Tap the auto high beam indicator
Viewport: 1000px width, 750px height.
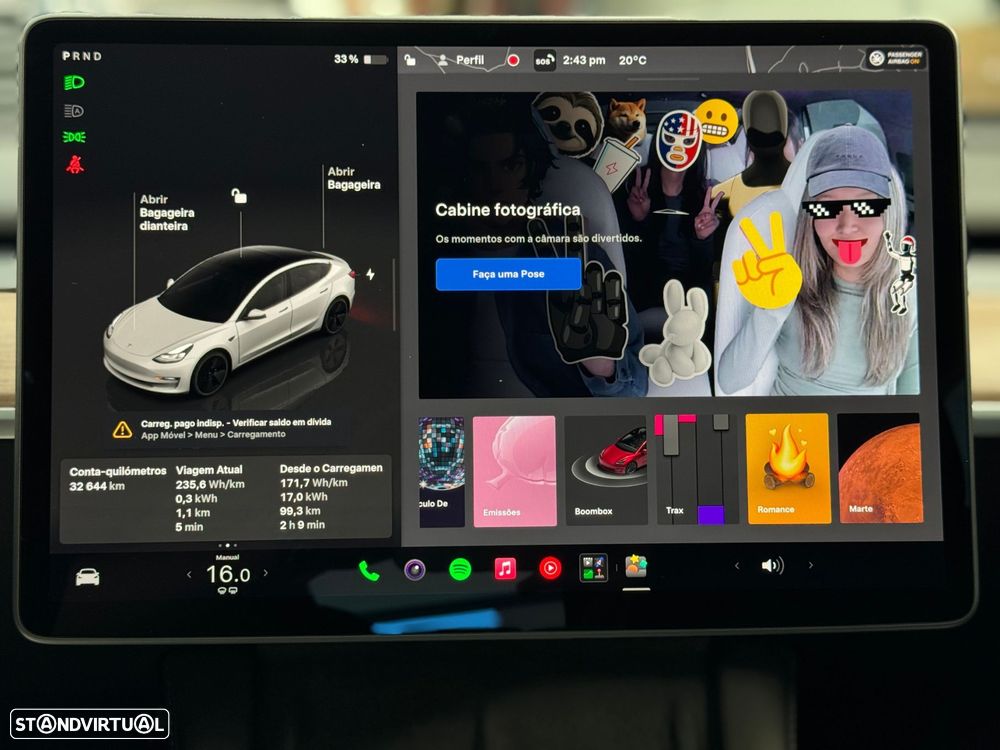(74, 111)
